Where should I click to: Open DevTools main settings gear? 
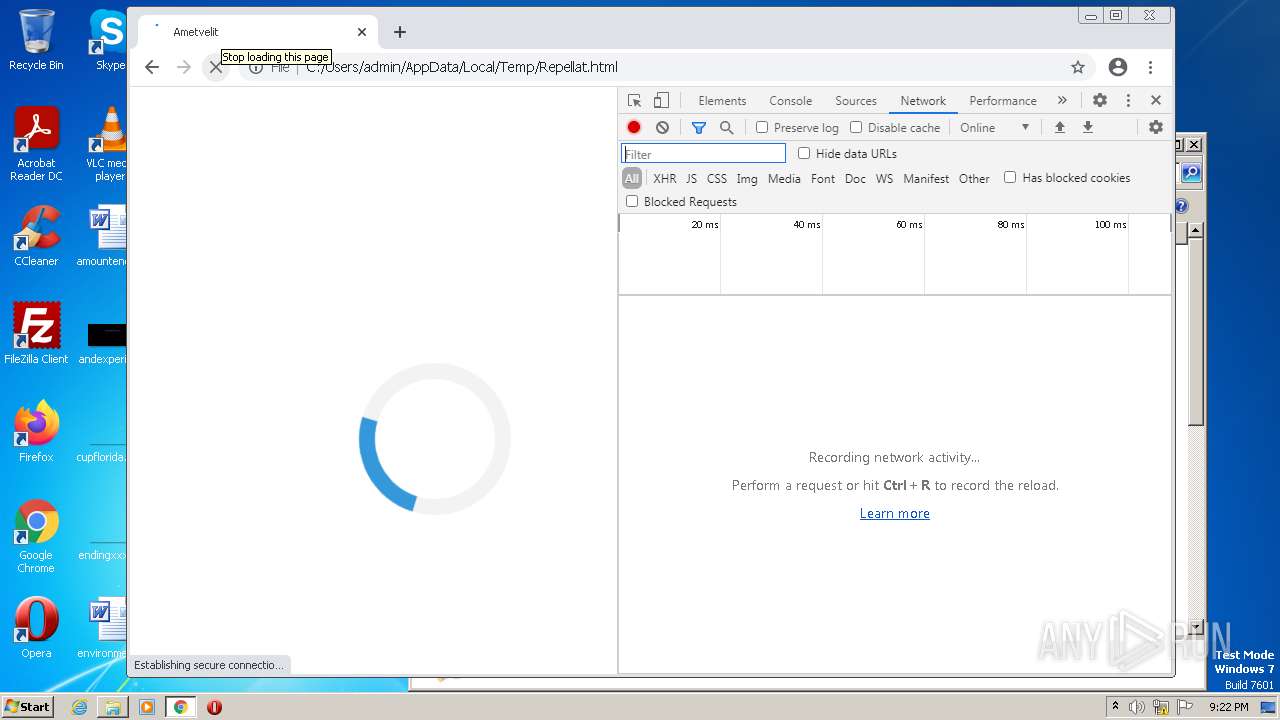tap(1100, 100)
